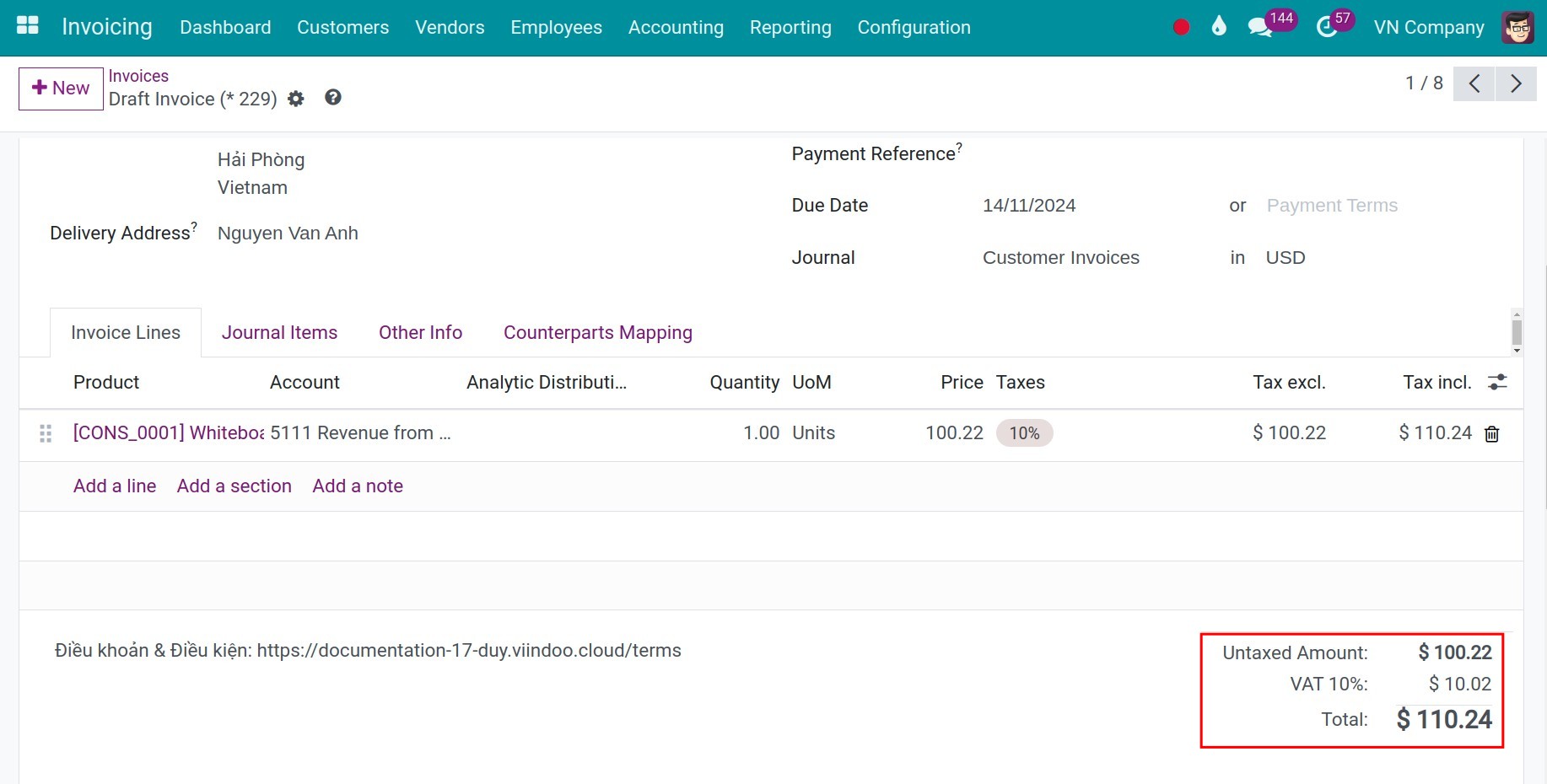1547x784 pixels.
Task: Click the red recording indicator icon
Action: tap(1181, 27)
